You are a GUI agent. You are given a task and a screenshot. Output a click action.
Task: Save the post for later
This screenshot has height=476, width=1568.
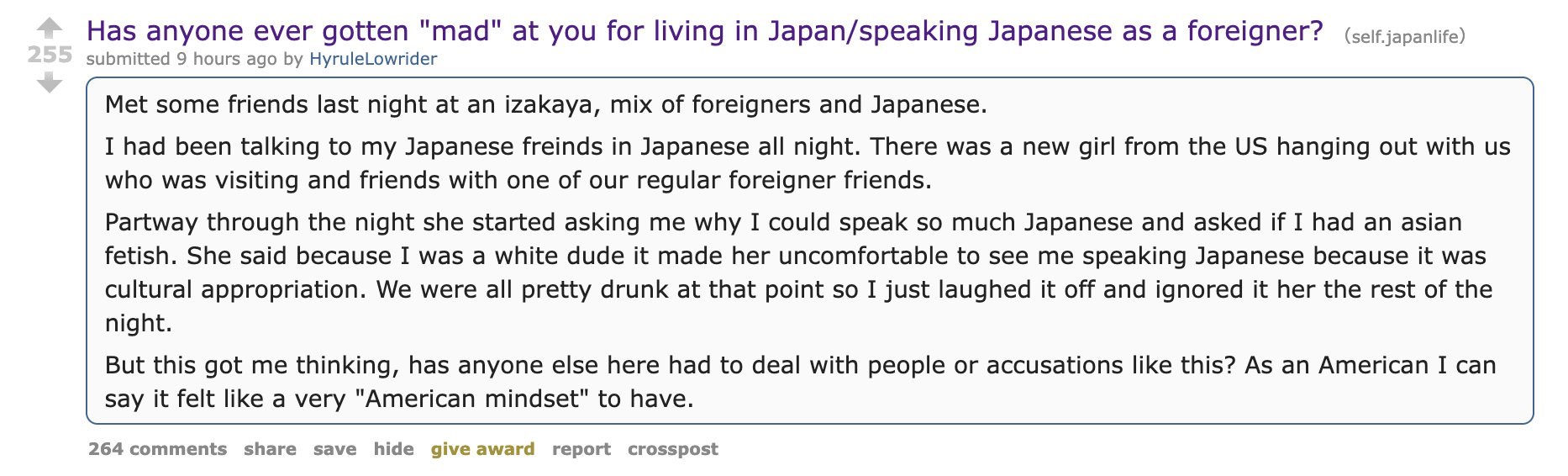coord(334,449)
